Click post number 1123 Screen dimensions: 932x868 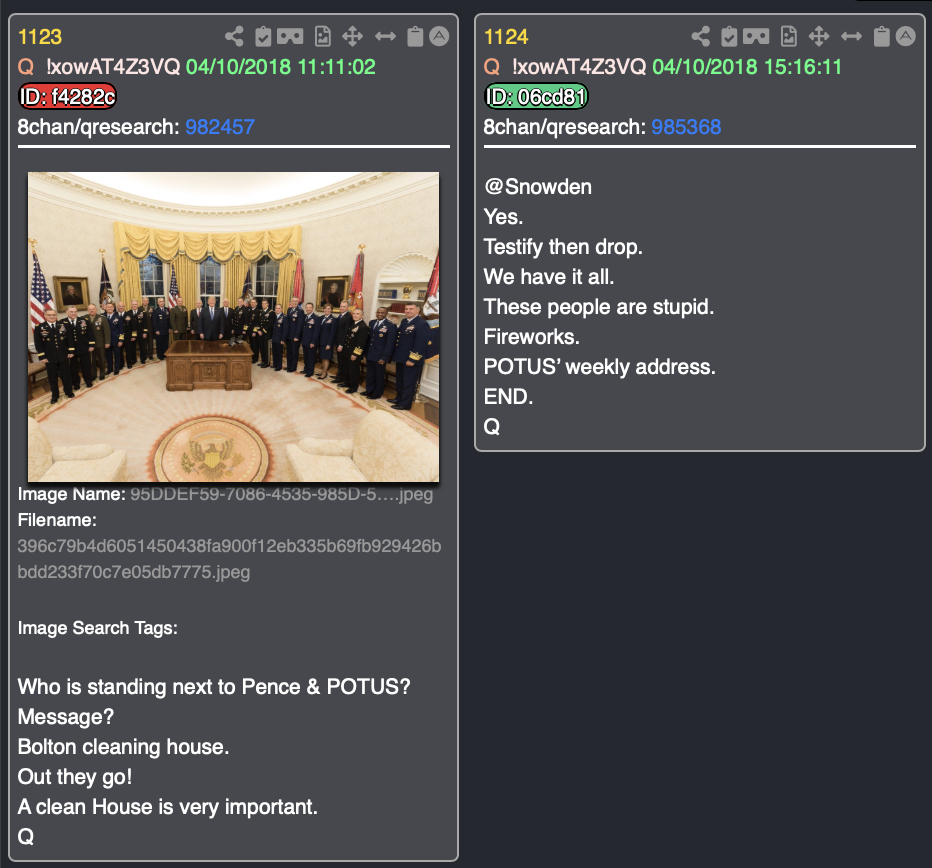click(40, 37)
